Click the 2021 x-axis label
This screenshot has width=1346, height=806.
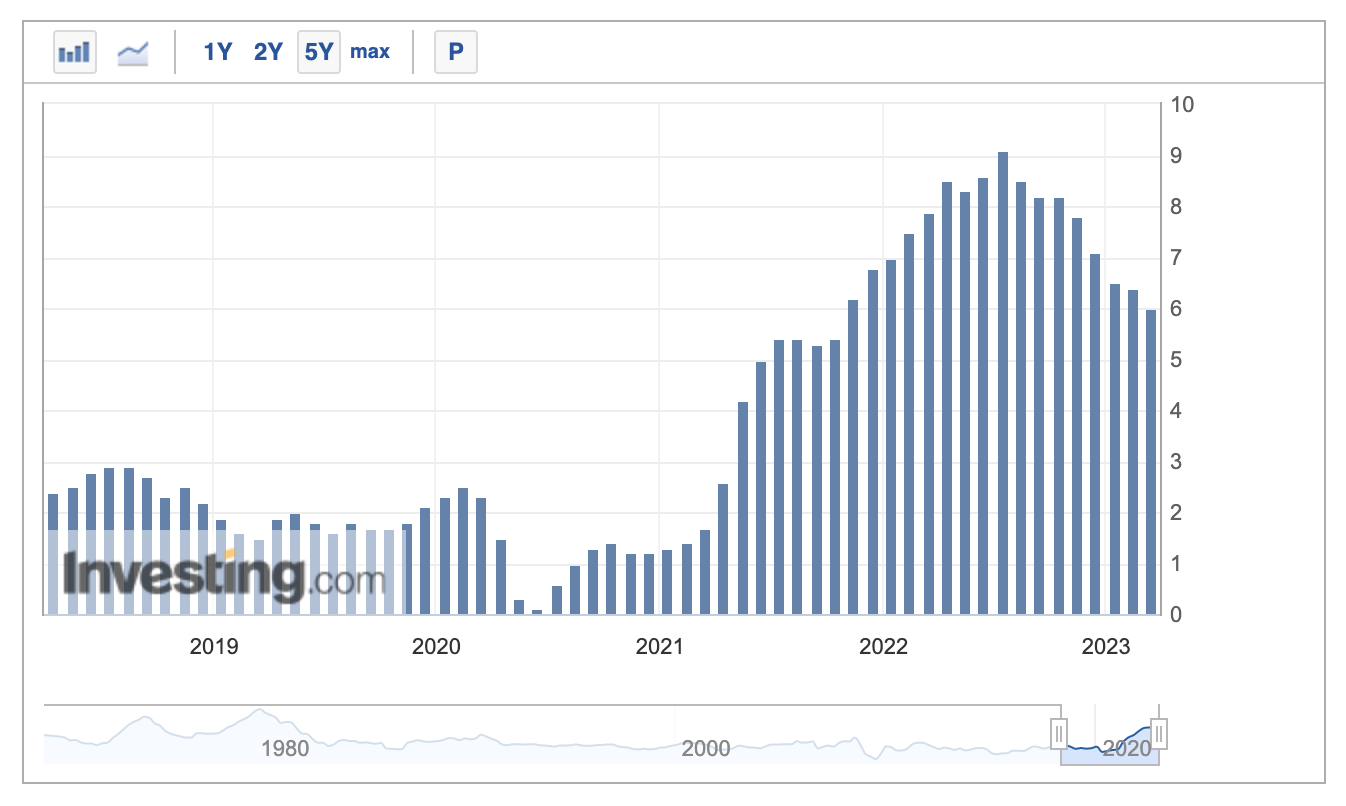[x=660, y=647]
